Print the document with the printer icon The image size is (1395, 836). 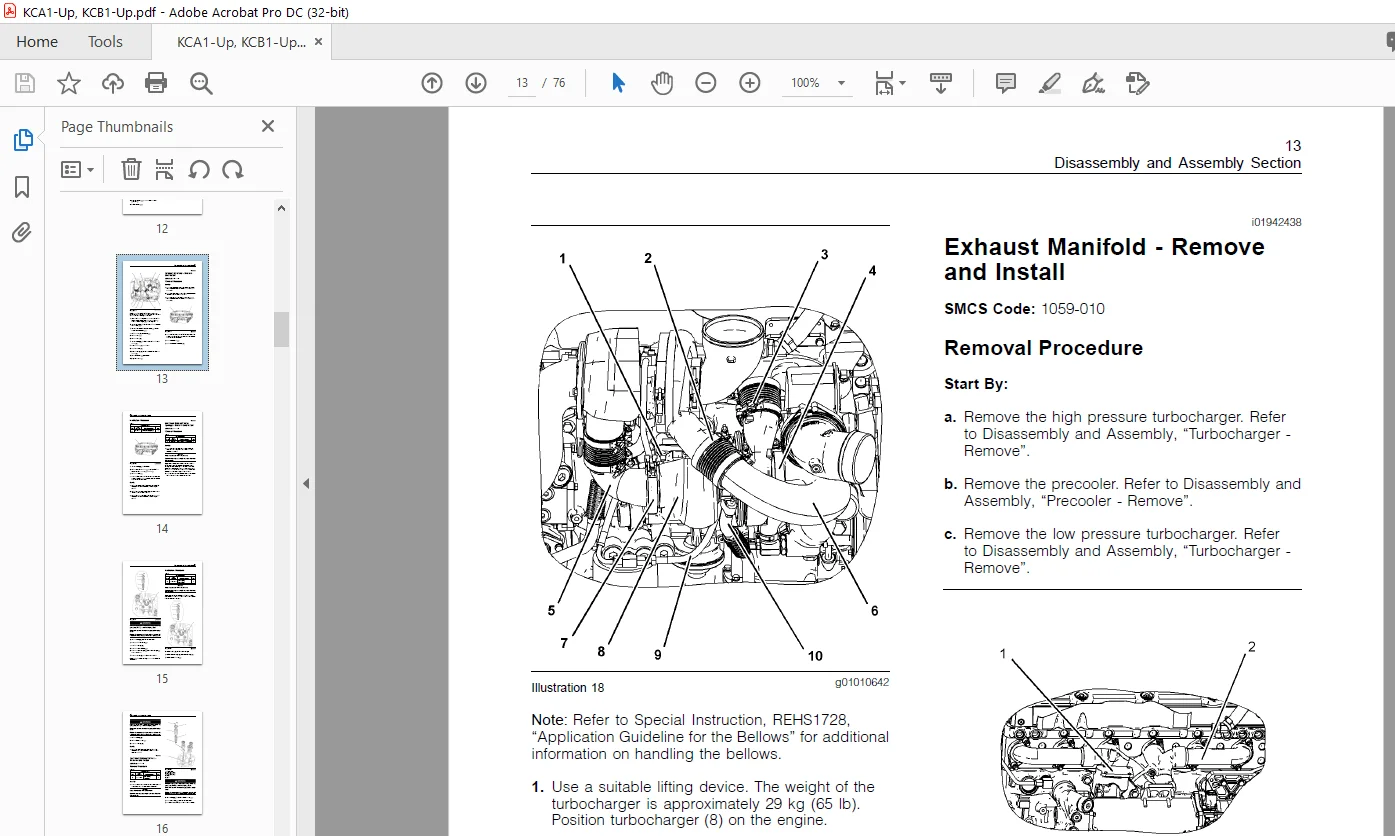[157, 83]
